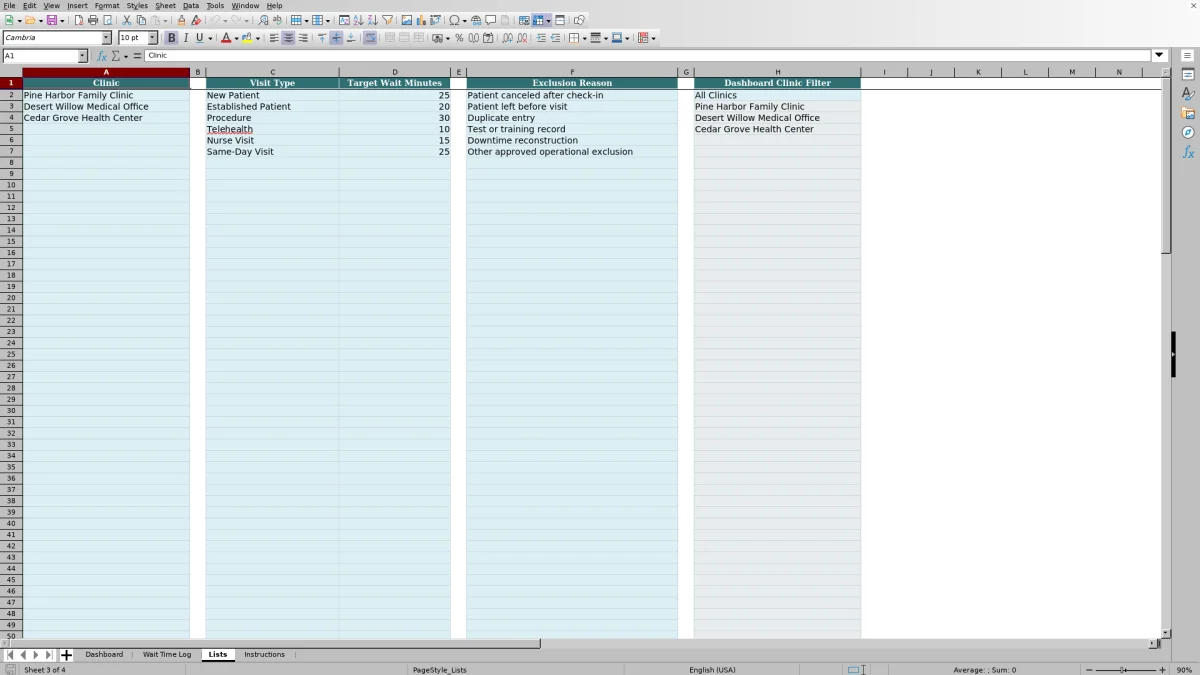This screenshot has height=675, width=1200.
Task: Switch to the Instructions sheet tab
Action: pos(264,655)
